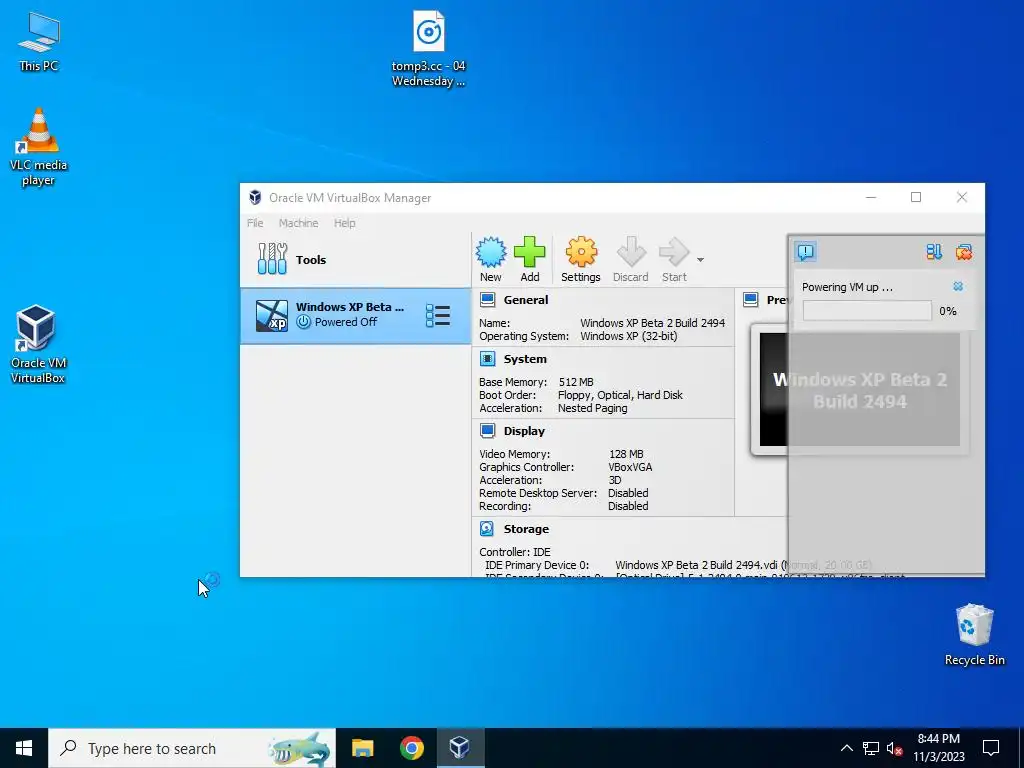Image resolution: width=1024 pixels, height=768 pixels.
Task: Click the taskbar search box
Action: (192, 748)
